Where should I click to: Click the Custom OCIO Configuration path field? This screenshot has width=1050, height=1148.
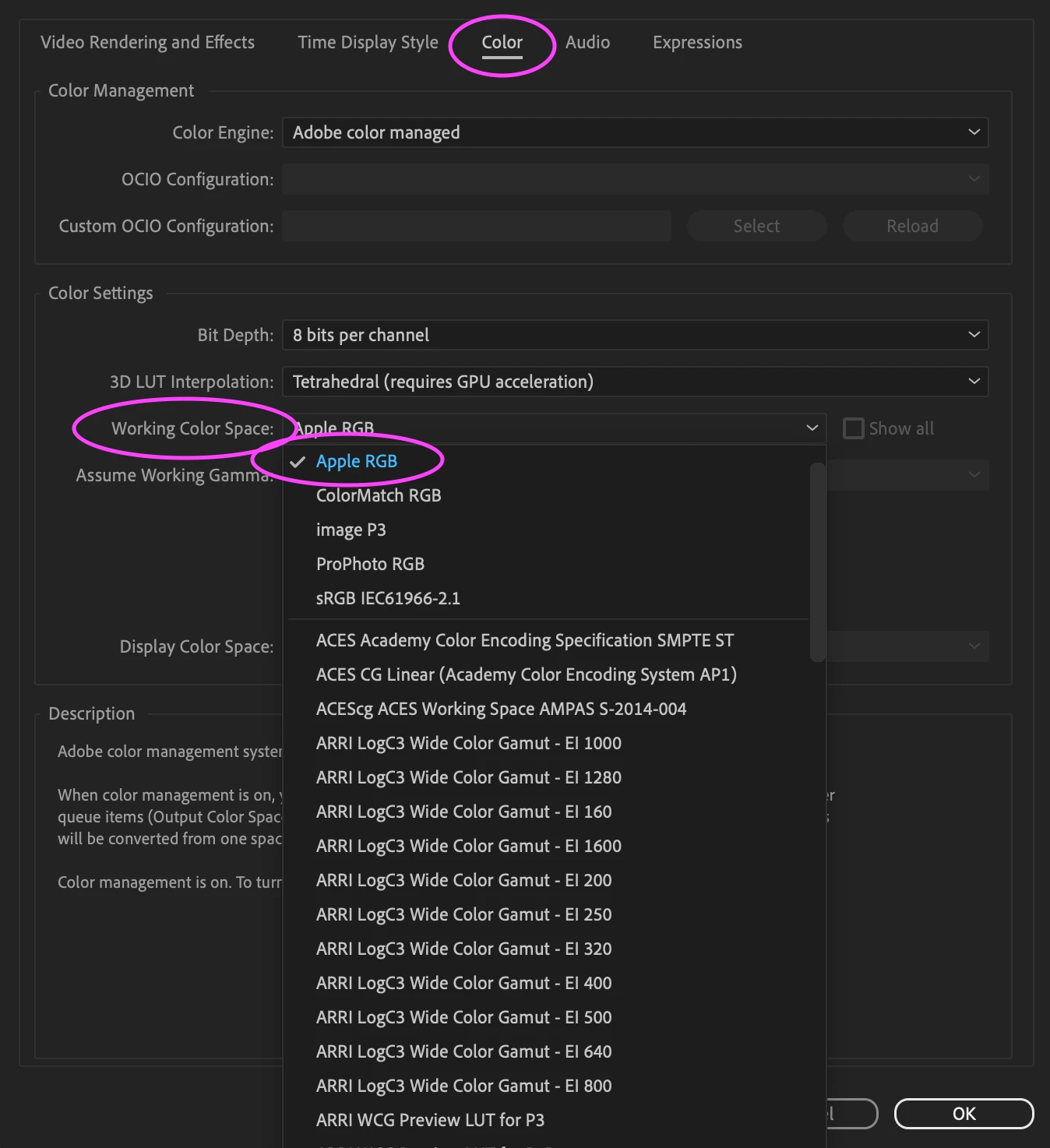point(476,226)
